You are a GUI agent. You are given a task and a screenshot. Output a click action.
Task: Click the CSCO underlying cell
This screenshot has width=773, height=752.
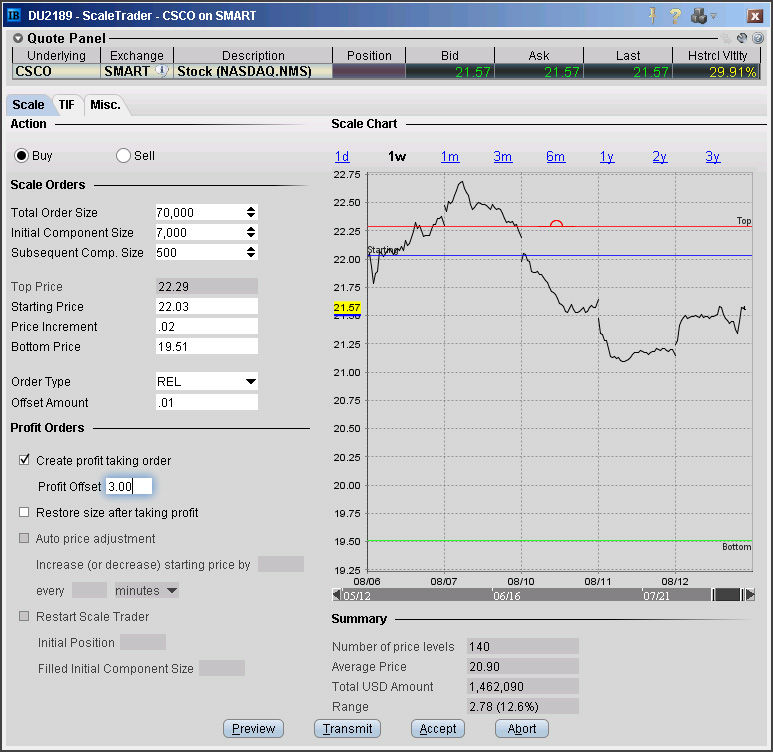tap(56, 72)
